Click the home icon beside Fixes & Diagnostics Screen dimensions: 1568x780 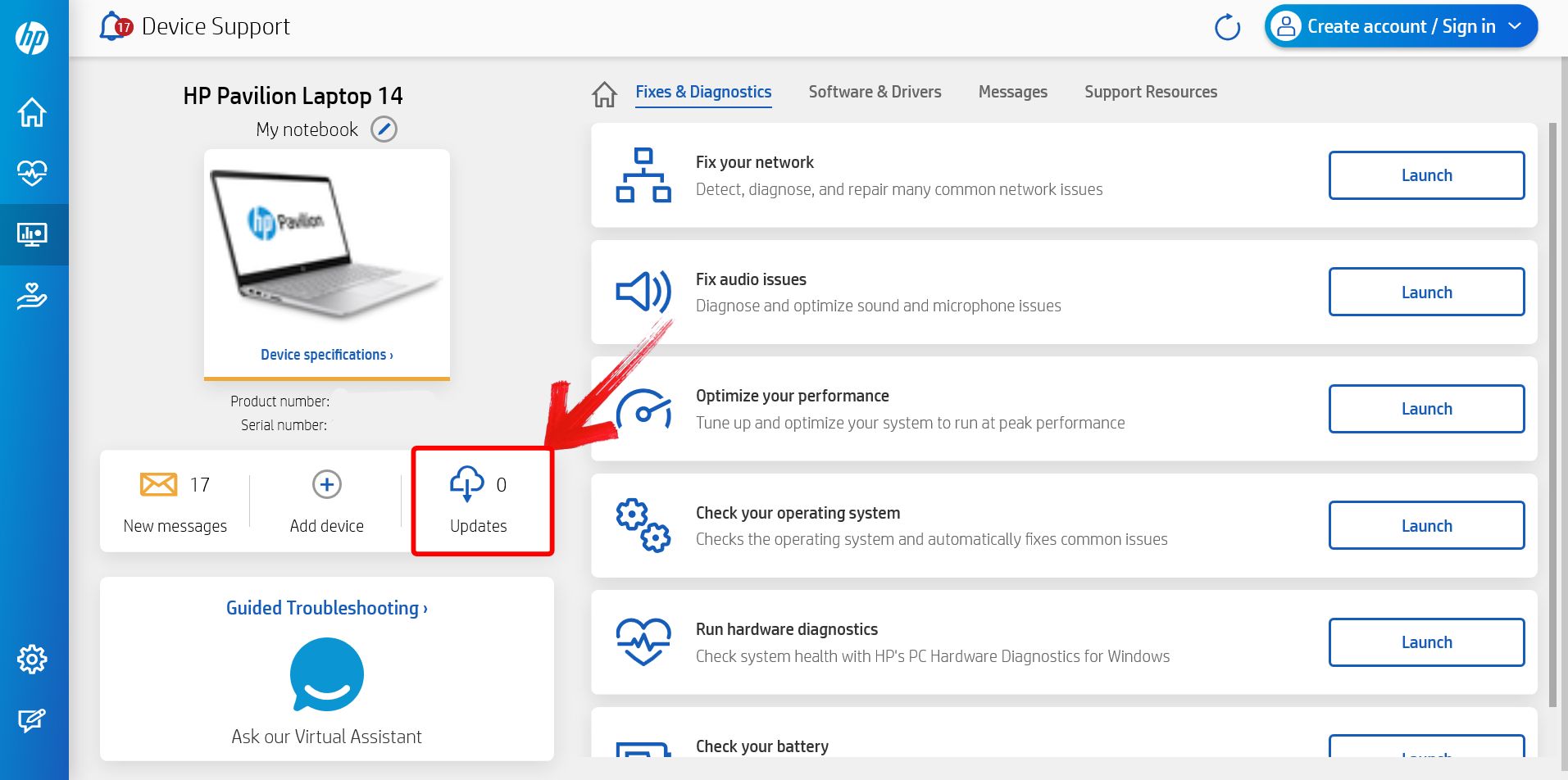pos(605,94)
